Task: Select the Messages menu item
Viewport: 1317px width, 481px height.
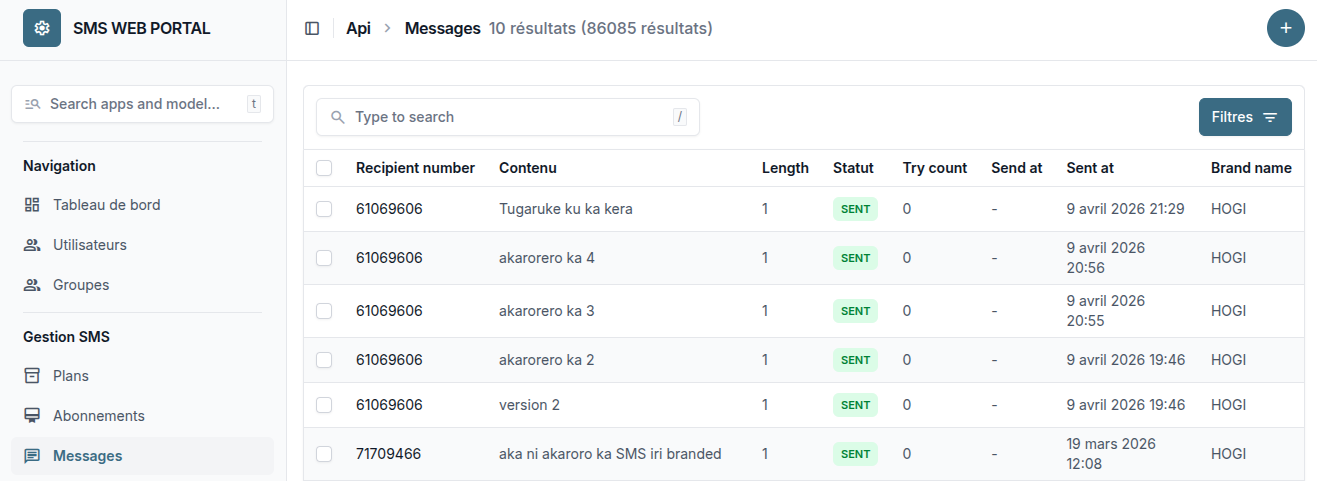Action: 142,456
